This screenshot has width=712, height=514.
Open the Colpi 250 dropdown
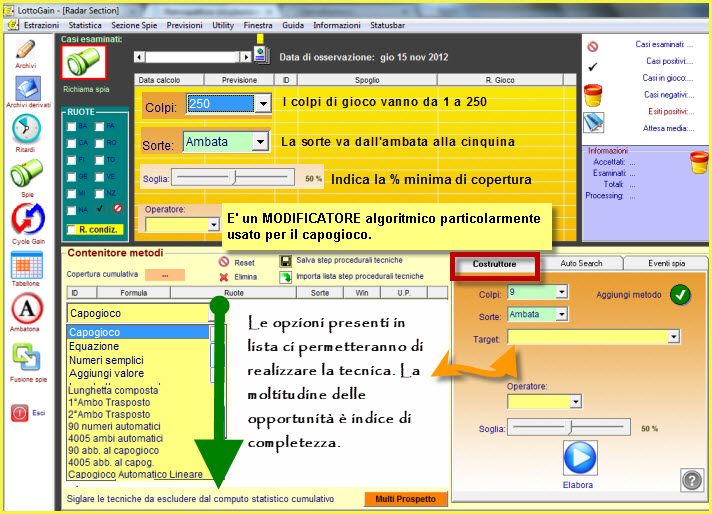pyautogui.click(x=263, y=104)
